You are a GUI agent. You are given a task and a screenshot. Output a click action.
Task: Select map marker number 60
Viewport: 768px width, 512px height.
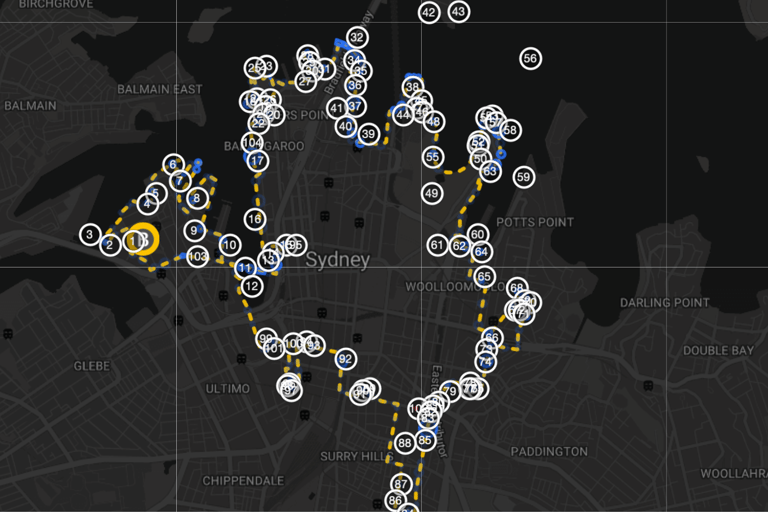coord(478,234)
